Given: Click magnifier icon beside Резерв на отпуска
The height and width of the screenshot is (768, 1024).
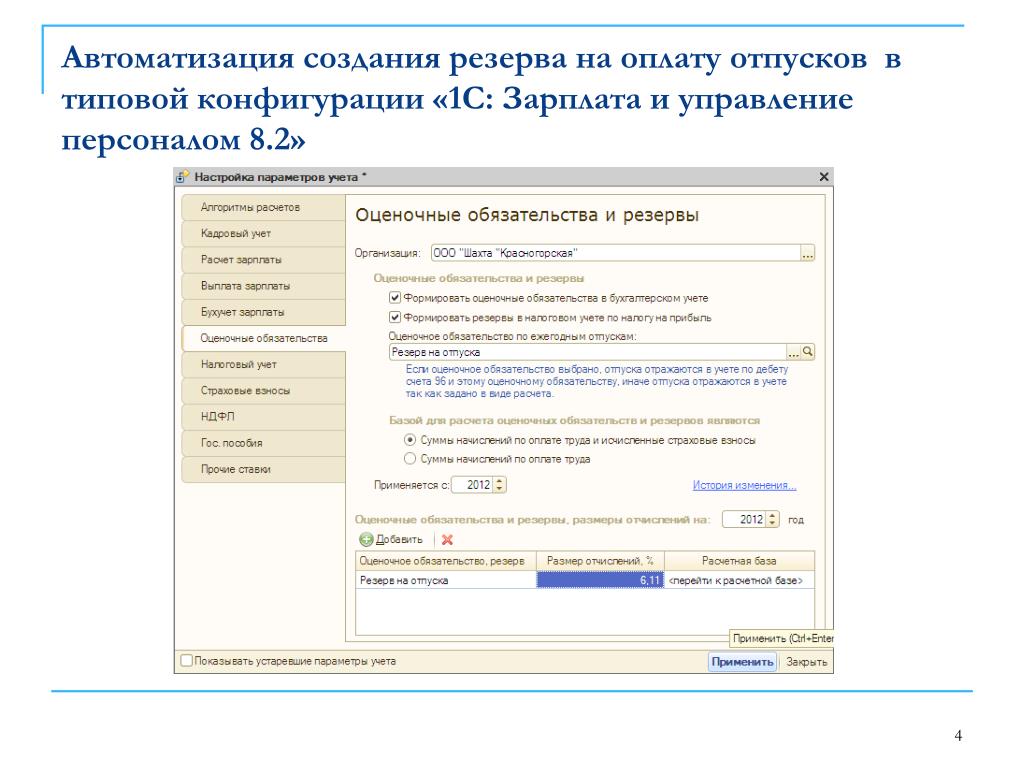Looking at the screenshot, I should pos(808,352).
